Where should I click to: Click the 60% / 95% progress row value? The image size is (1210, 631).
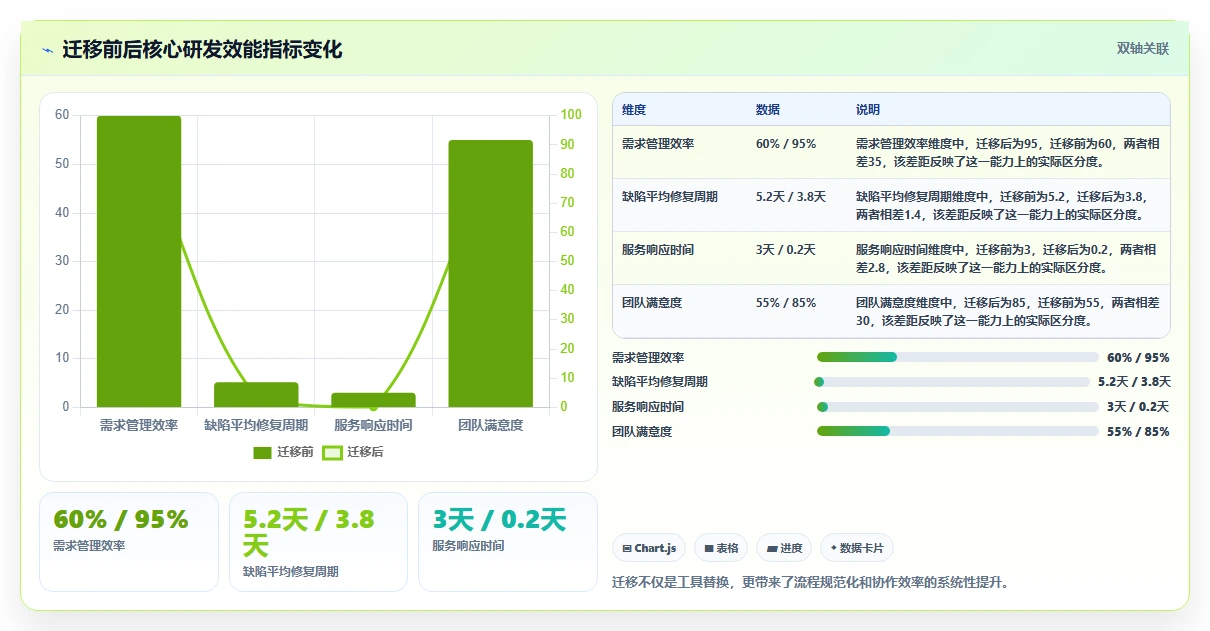point(1138,358)
